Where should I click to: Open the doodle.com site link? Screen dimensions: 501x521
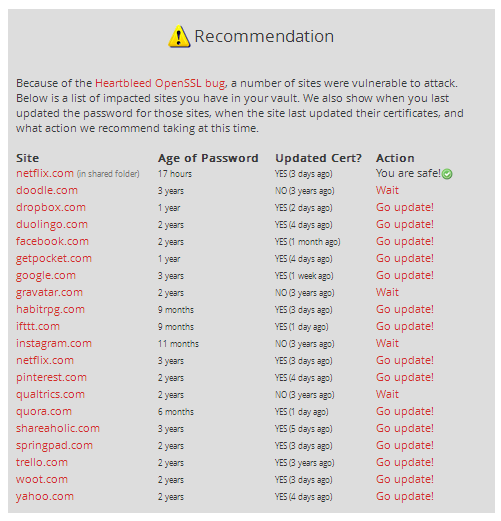coord(47,190)
